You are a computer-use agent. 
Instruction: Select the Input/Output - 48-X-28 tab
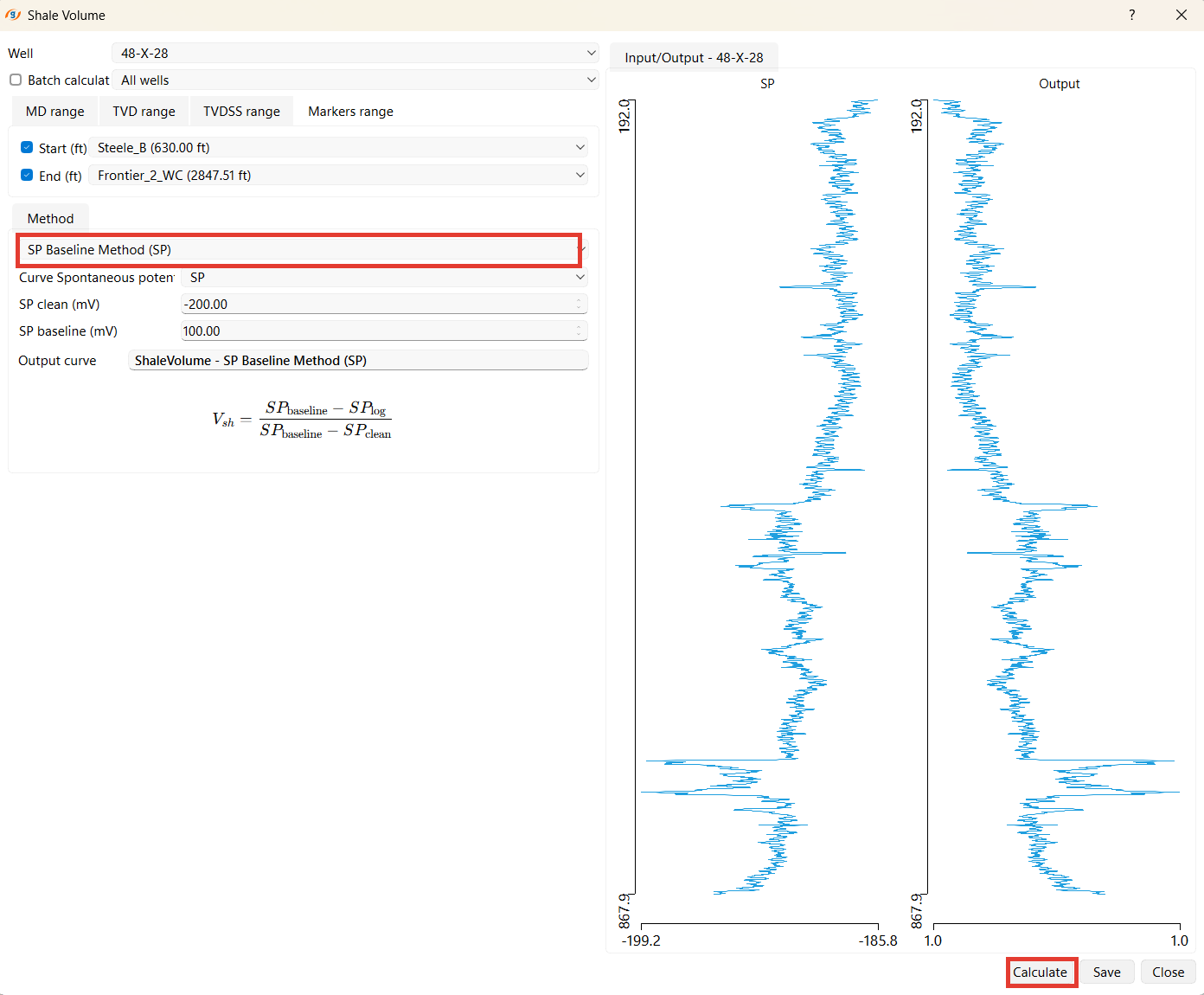[694, 57]
